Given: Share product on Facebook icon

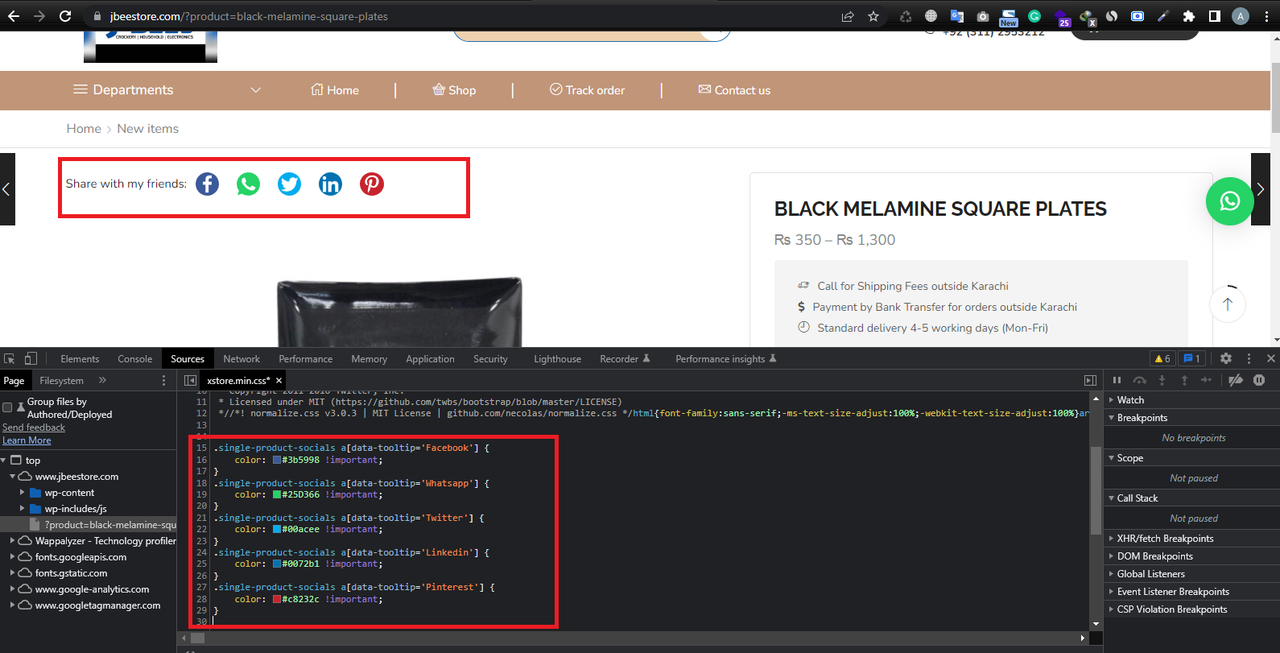Looking at the screenshot, I should (207, 184).
